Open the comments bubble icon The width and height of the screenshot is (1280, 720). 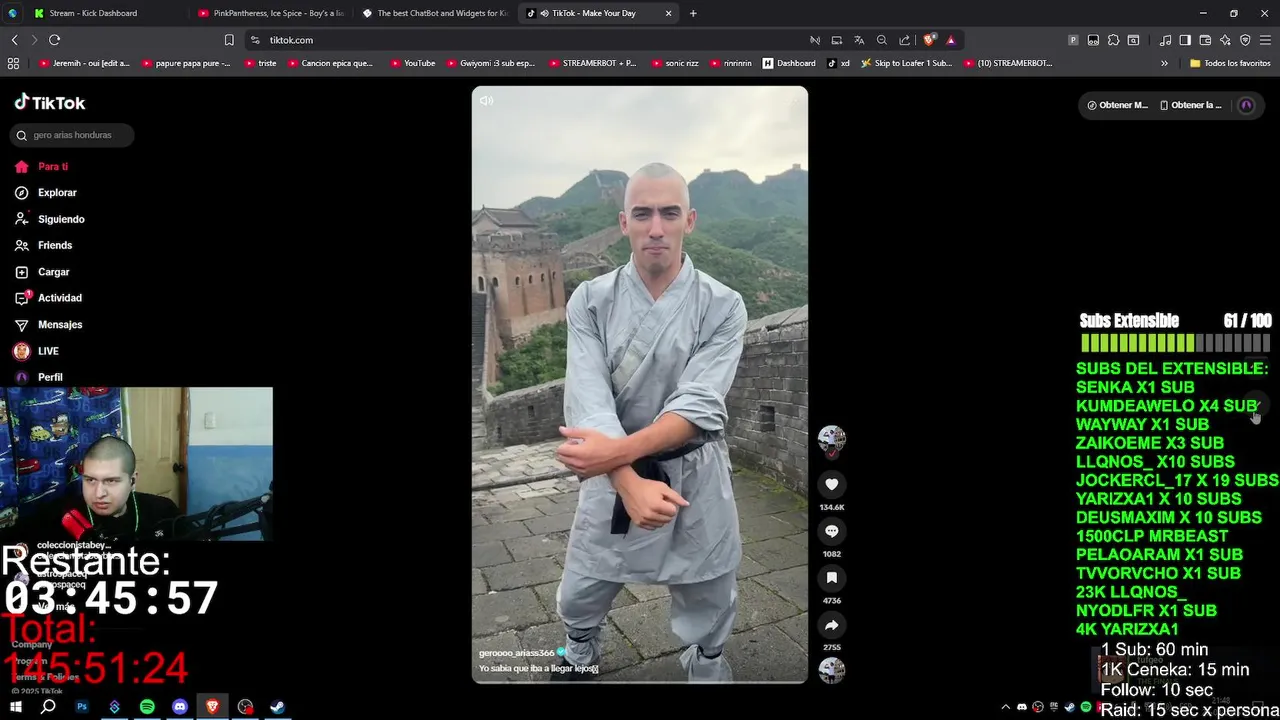point(831,531)
